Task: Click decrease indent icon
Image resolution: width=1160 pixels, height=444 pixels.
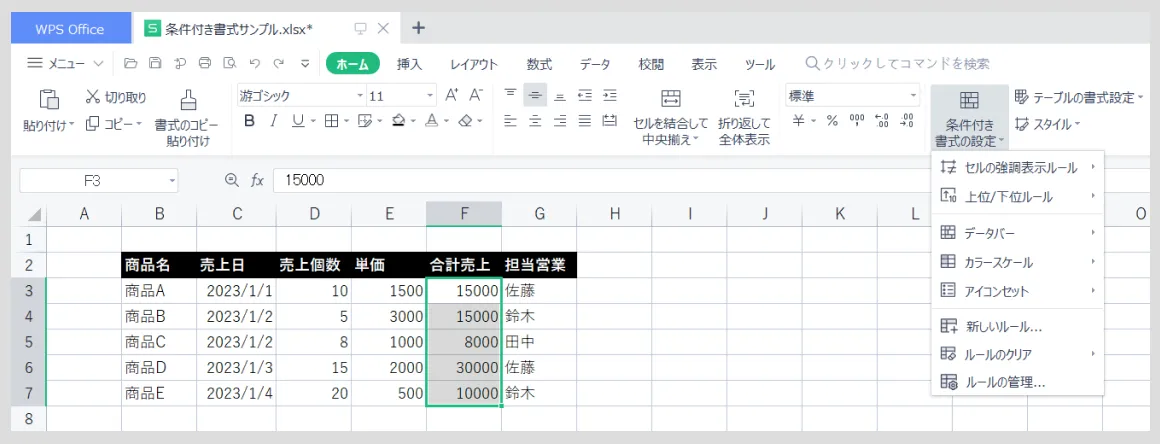Action: pyautogui.click(x=584, y=95)
